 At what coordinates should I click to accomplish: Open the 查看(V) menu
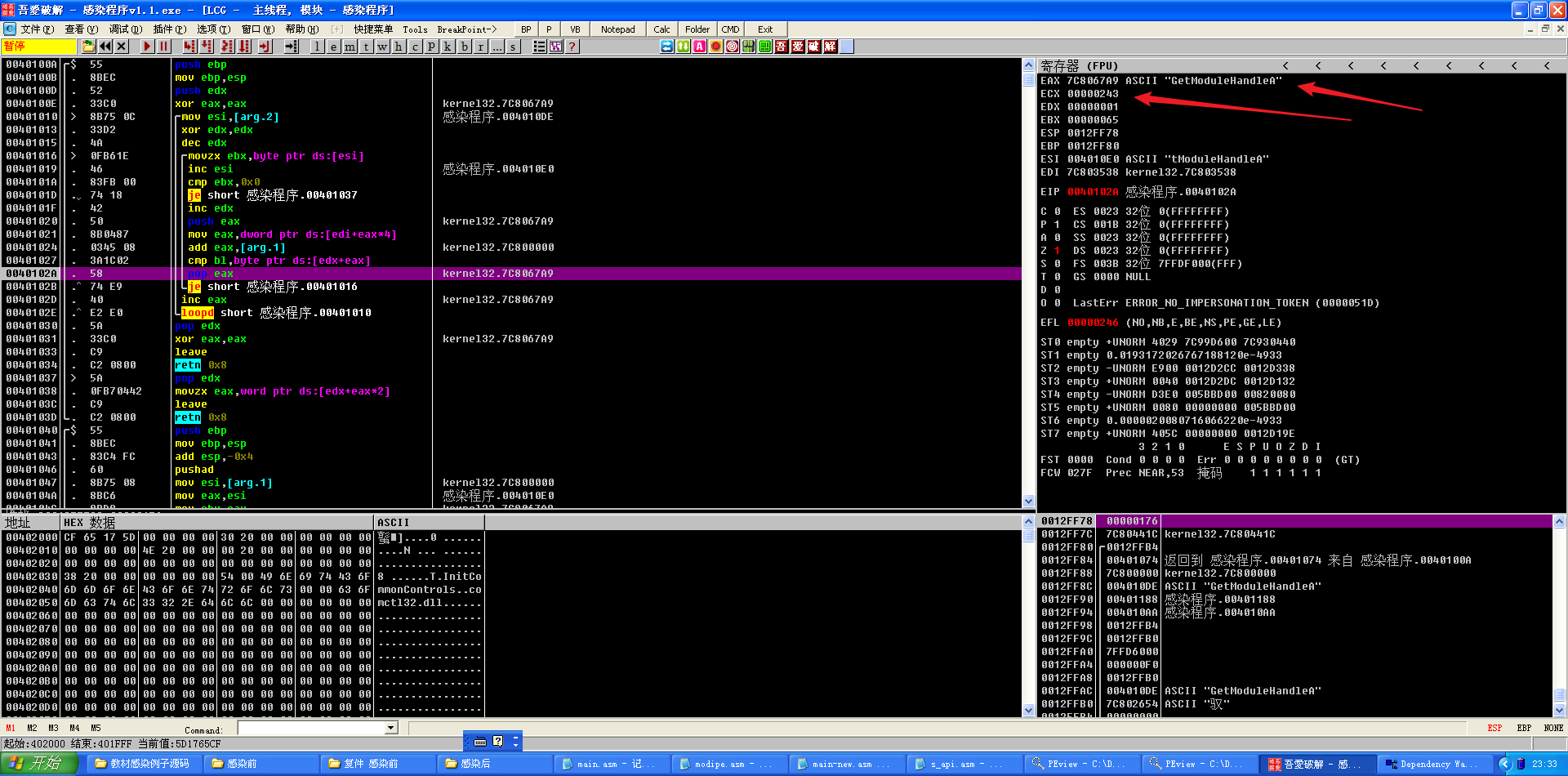click(x=81, y=29)
